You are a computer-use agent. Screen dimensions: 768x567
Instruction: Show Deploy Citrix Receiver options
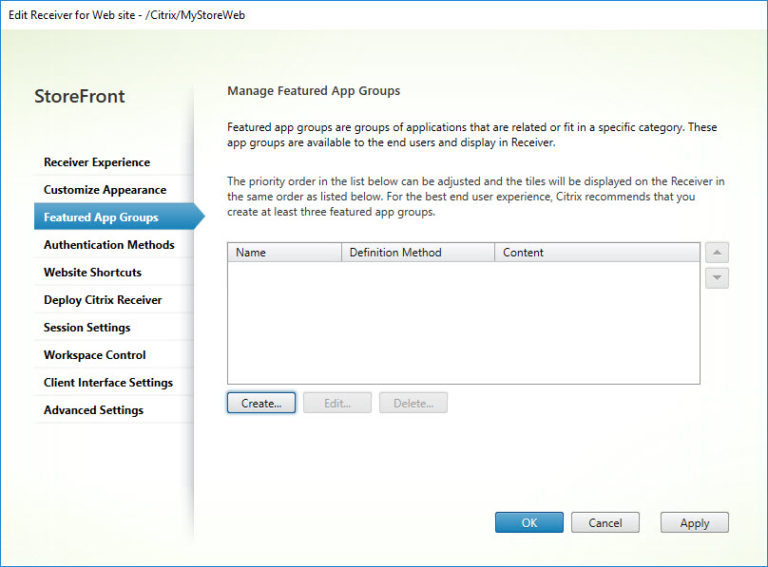tap(102, 300)
